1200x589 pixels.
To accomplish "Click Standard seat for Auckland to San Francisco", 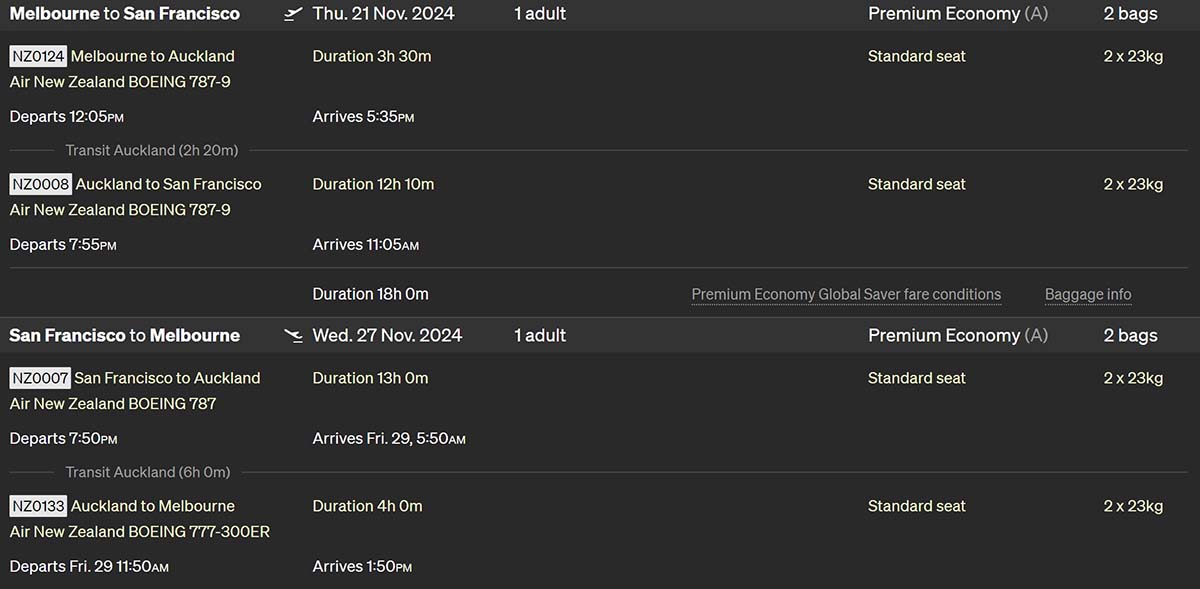I will 917,184.
